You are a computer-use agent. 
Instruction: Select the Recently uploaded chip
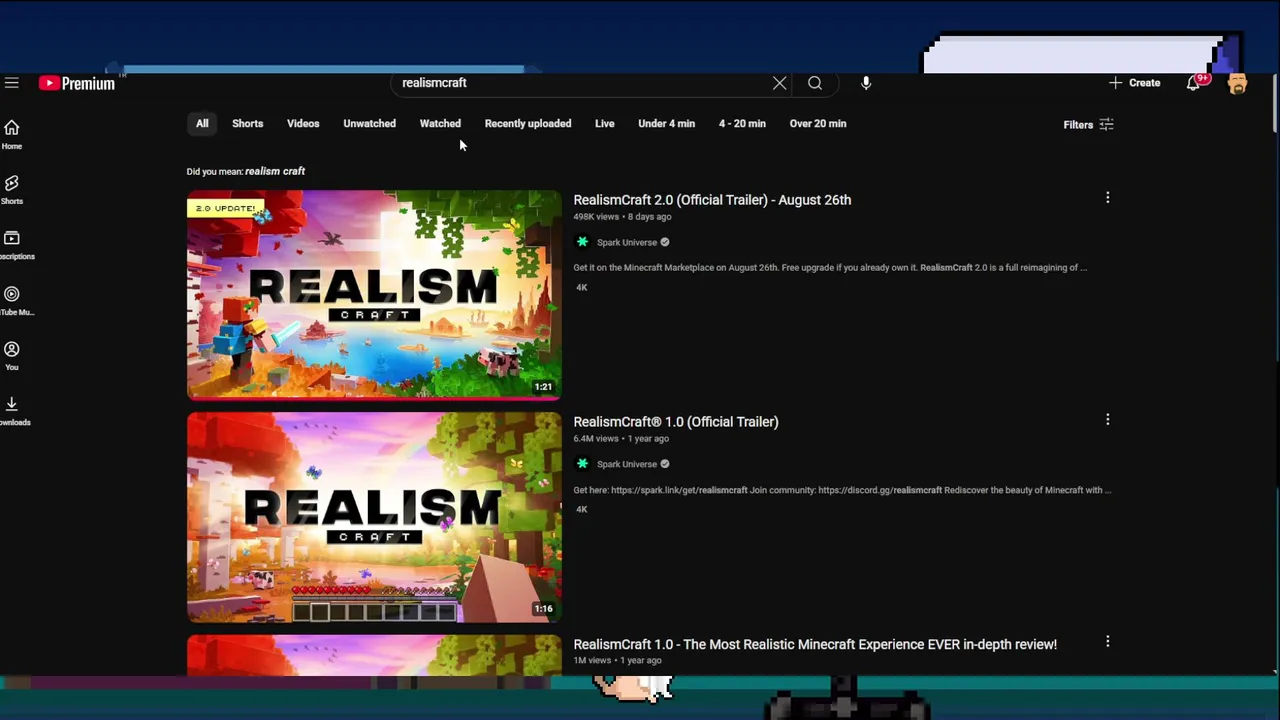(x=528, y=124)
